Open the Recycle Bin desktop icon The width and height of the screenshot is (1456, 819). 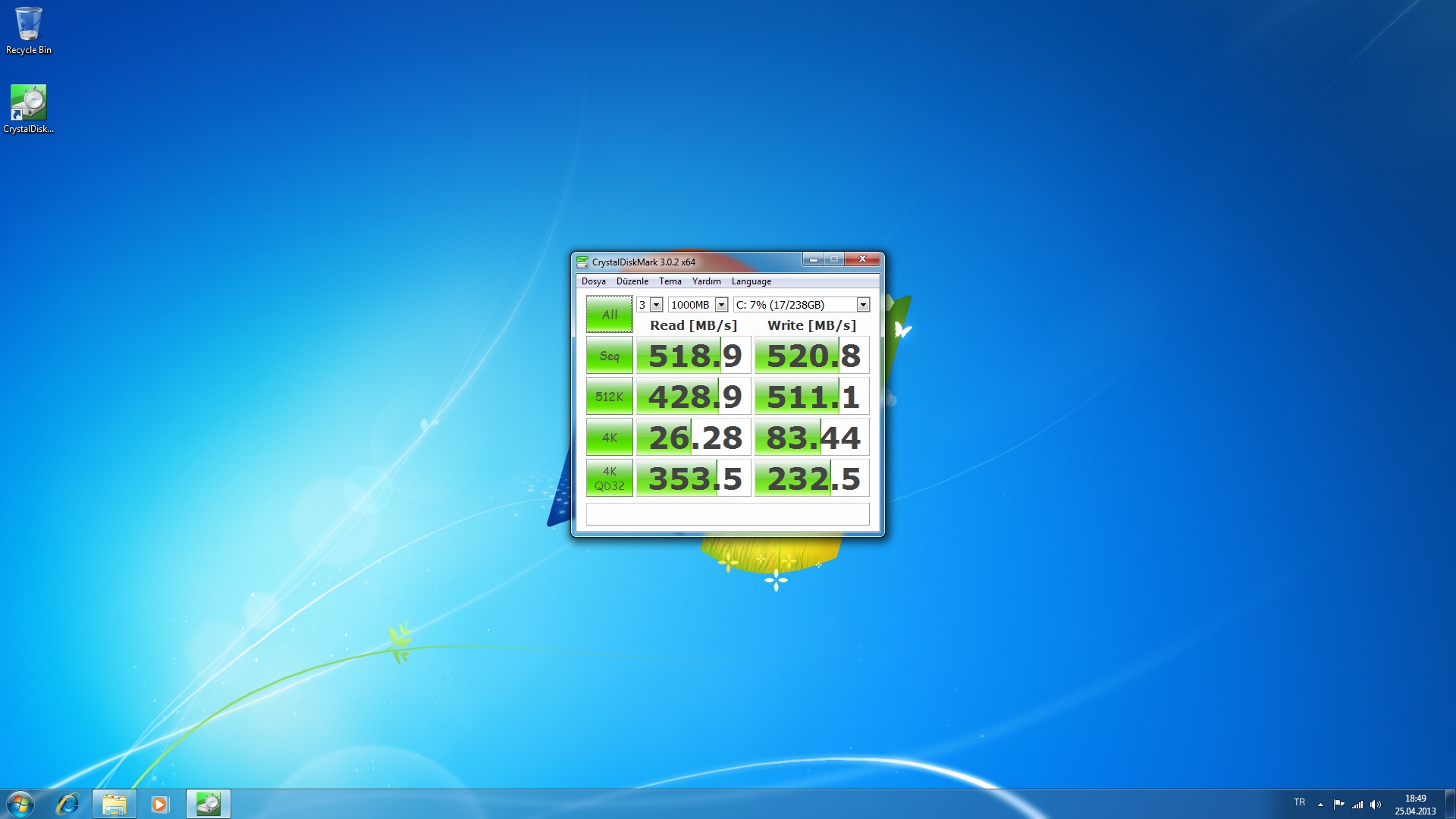click(29, 30)
